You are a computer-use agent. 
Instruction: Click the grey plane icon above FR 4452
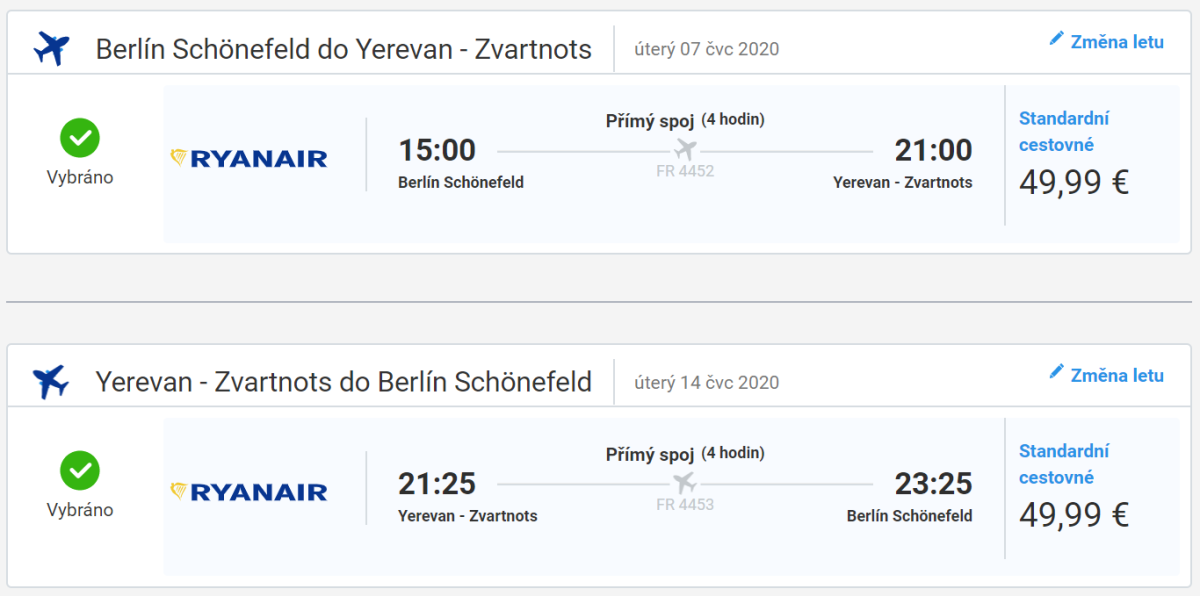(x=685, y=150)
